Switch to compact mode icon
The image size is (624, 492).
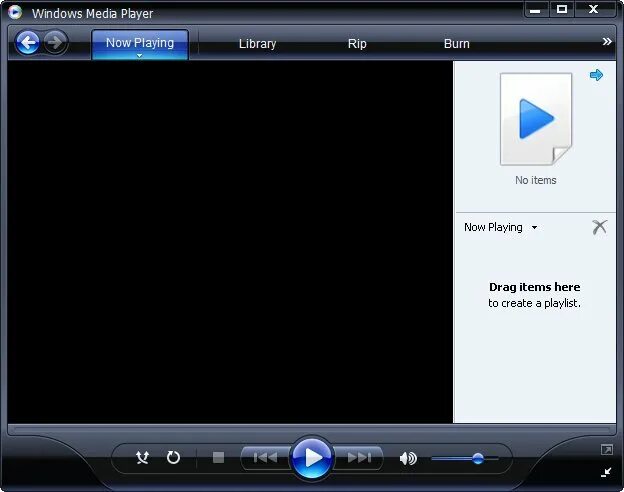click(606, 472)
